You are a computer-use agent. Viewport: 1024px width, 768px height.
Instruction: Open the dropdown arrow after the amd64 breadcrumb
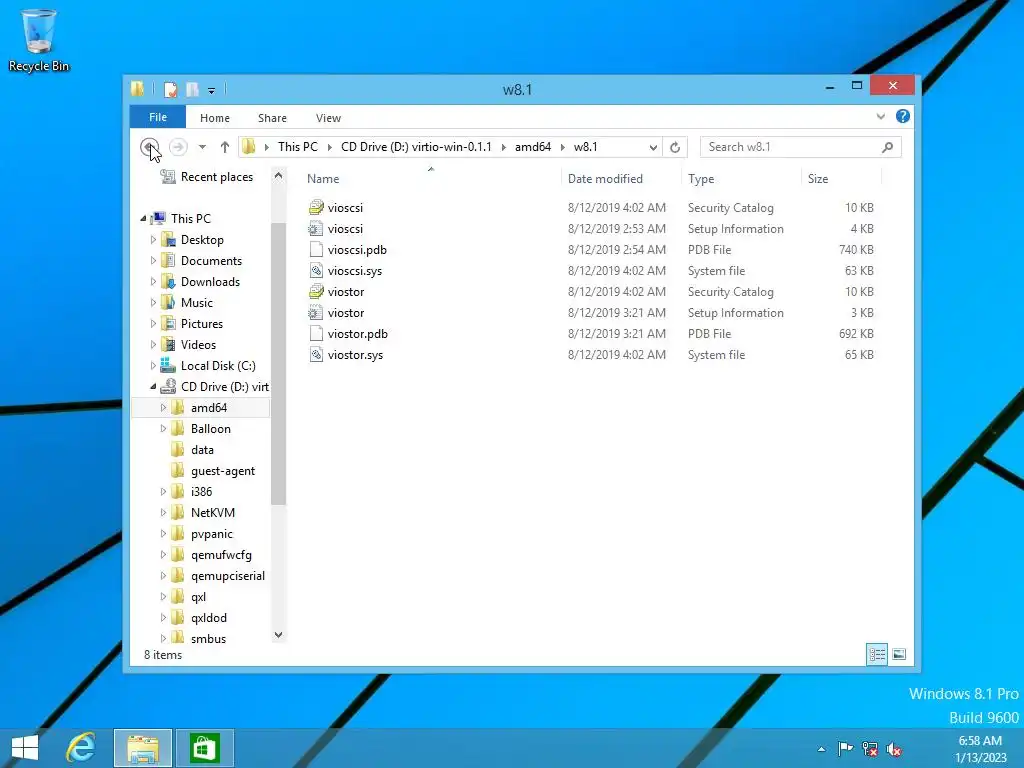[x=562, y=148]
